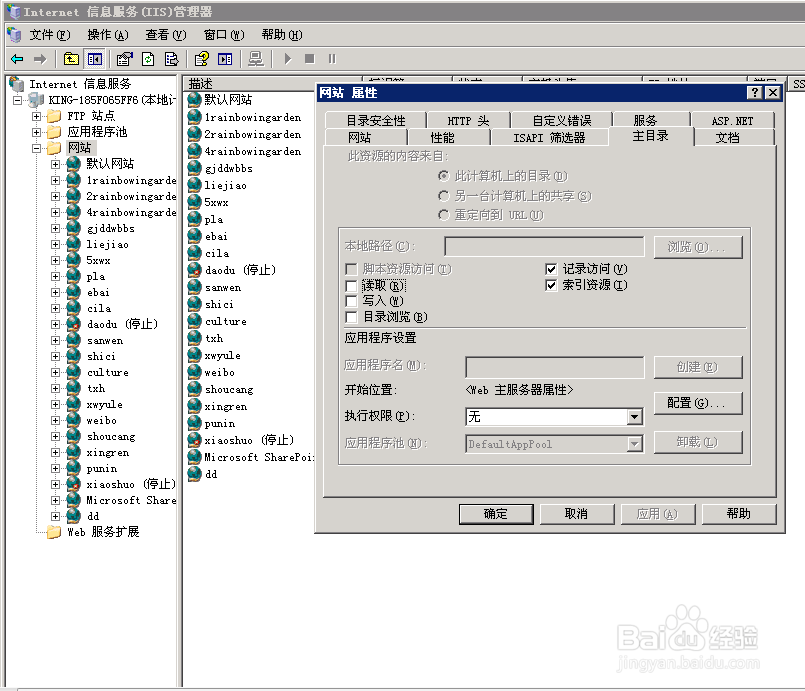Image resolution: width=805 pixels, height=691 pixels.
Task: Select 另一台计算机上的共享 radio button
Action: (444, 196)
